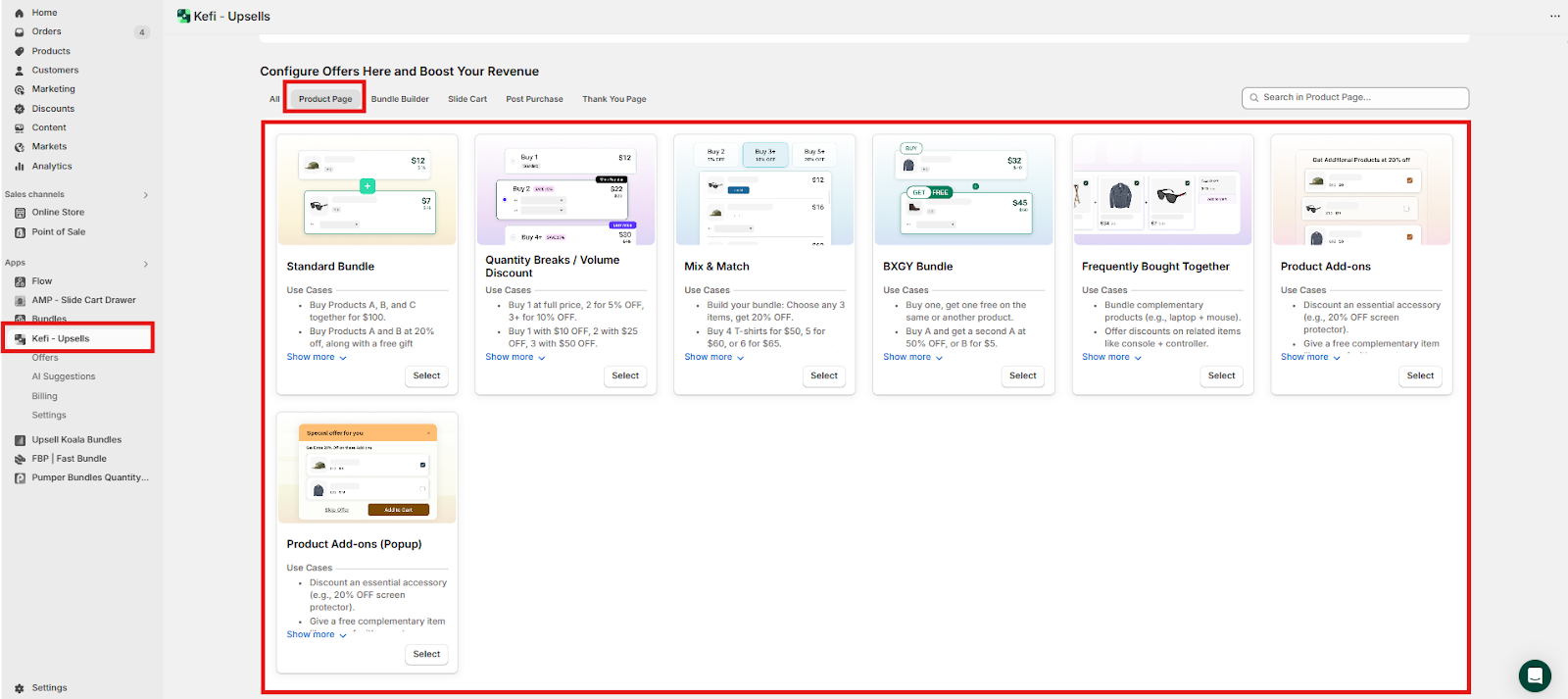1568x699 pixels.
Task: Expand Show more under Standard Bundle
Action: [317, 358]
